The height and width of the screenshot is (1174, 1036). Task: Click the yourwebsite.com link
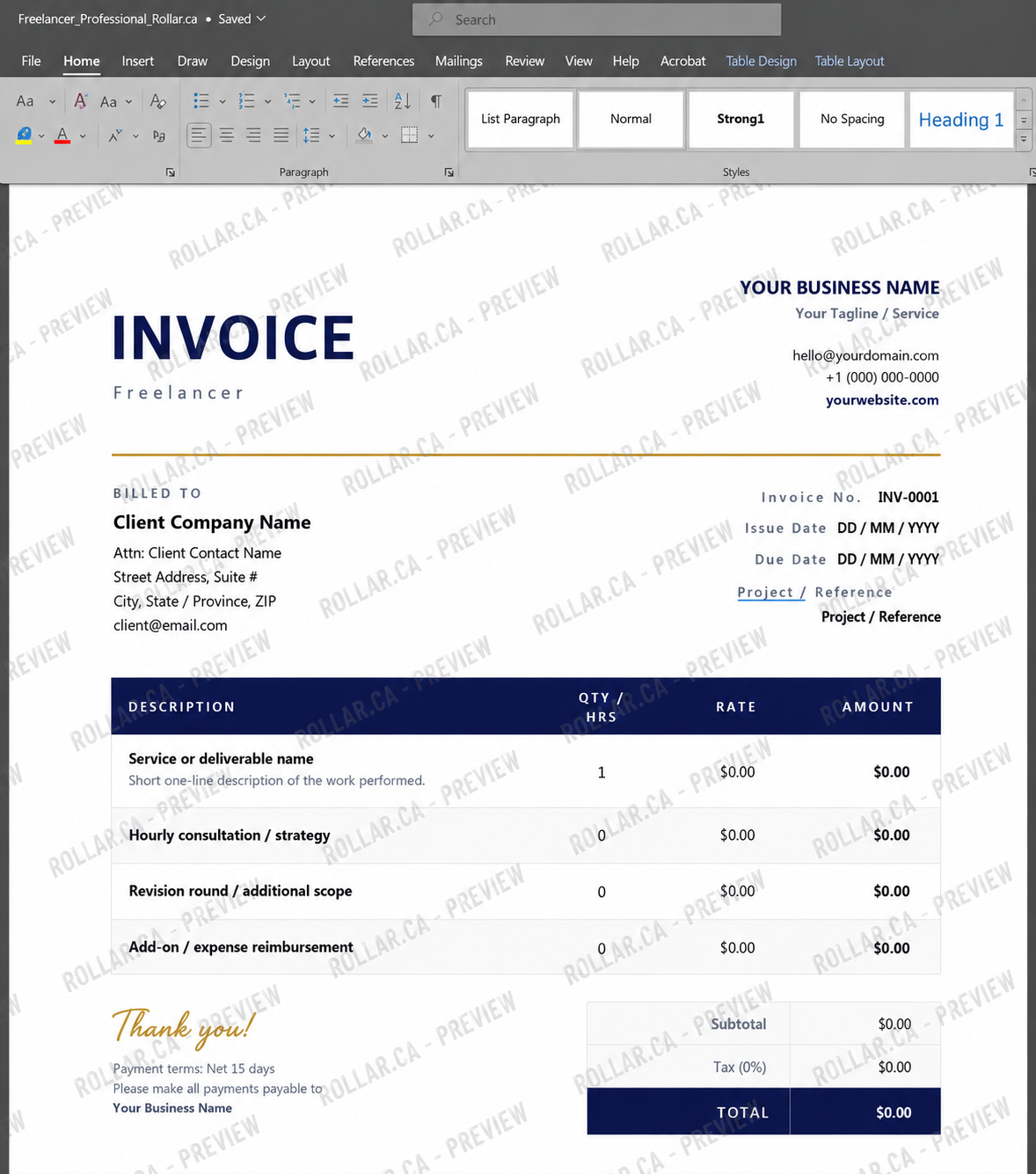[x=882, y=400]
